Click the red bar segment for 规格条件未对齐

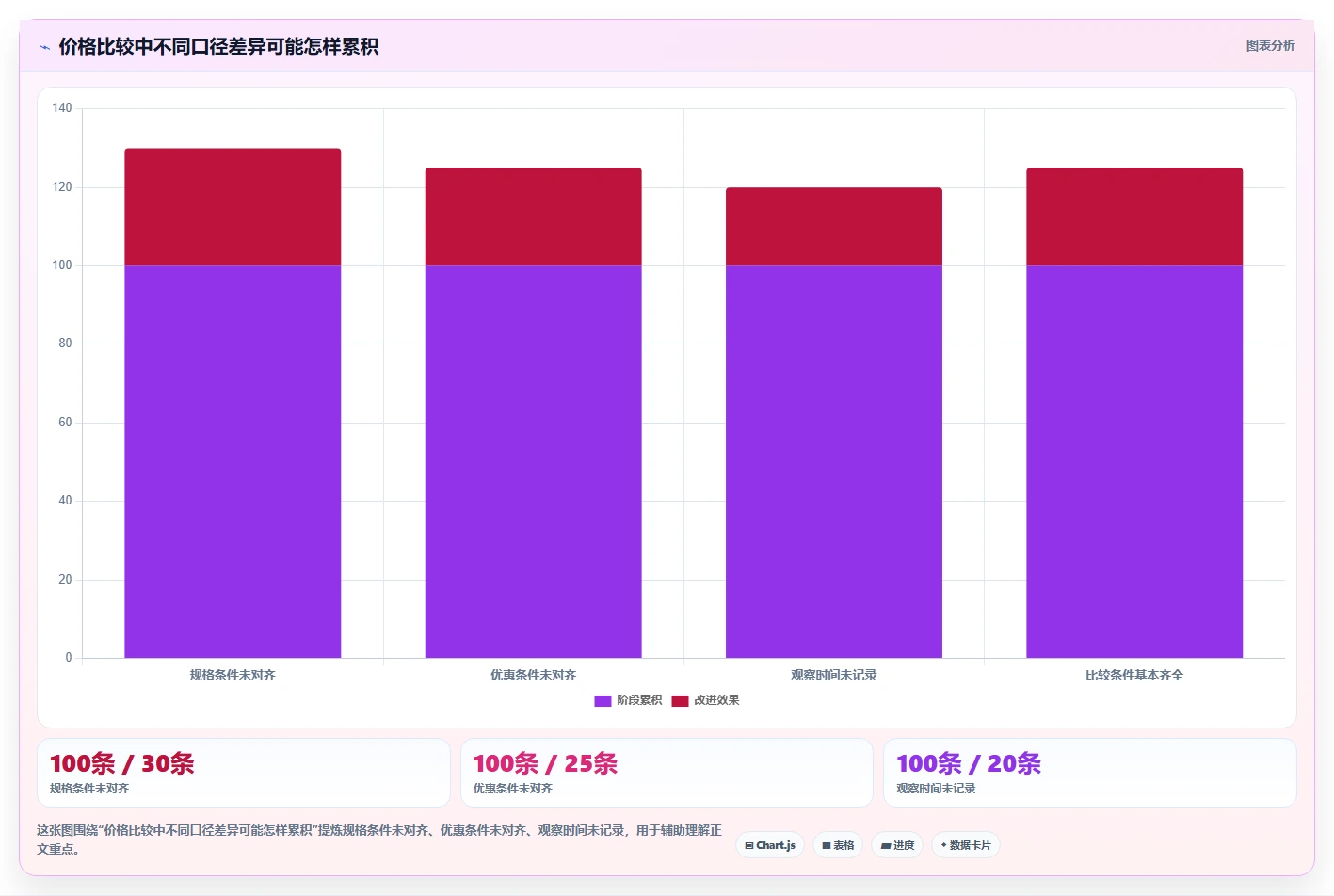coord(233,207)
